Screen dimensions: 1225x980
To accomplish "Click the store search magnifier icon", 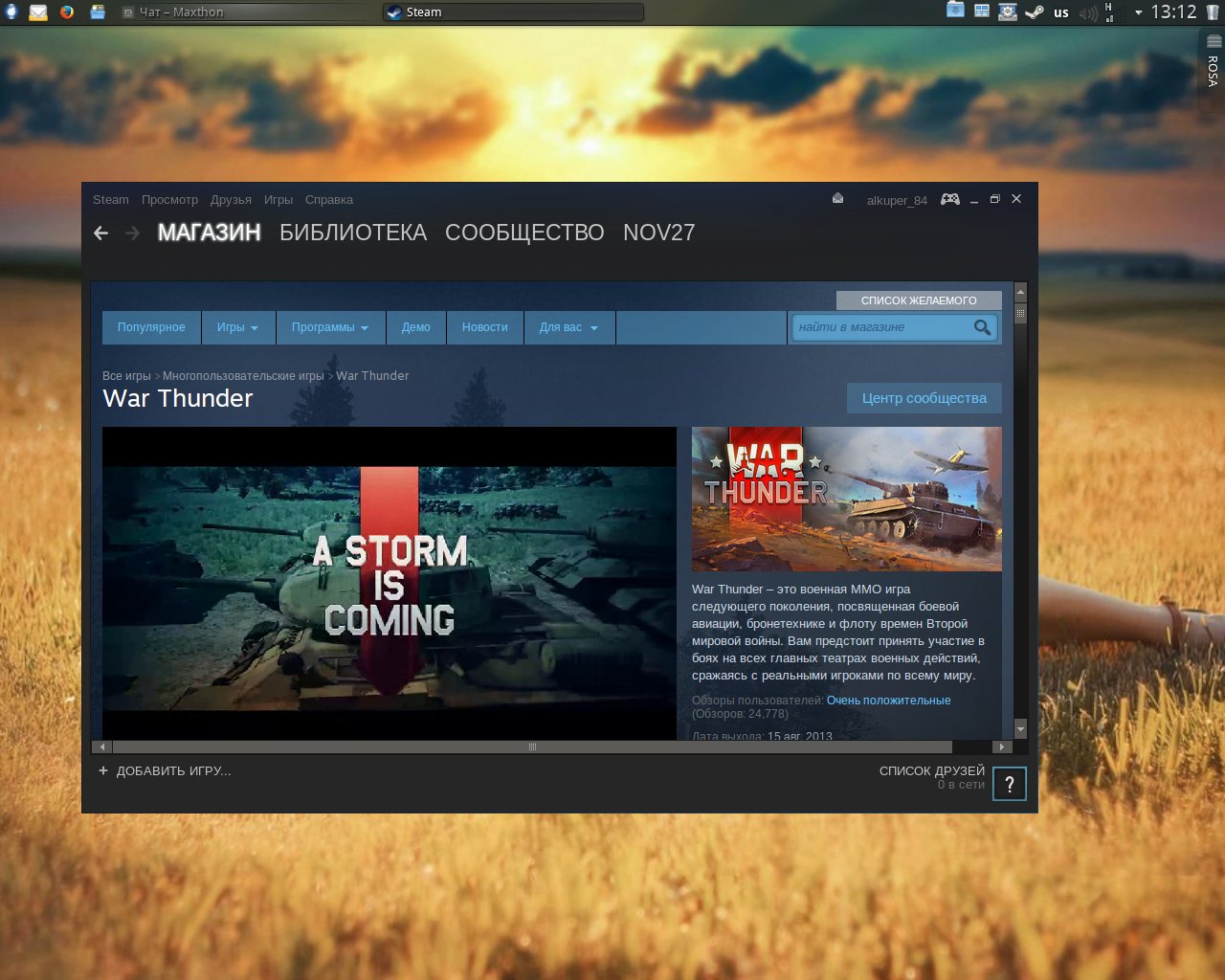I will tap(982, 327).
